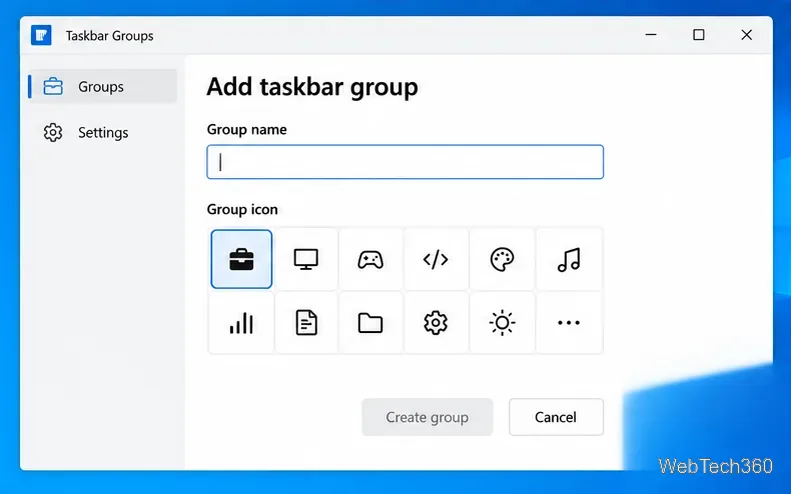Choose the desktop monitor group icon

(x=306, y=259)
